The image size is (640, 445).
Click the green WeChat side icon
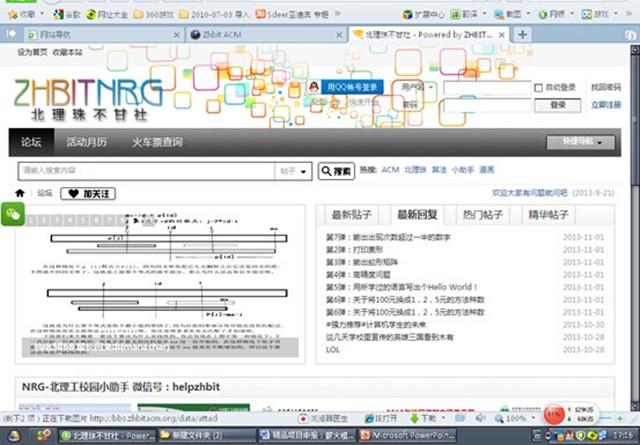[13, 214]
